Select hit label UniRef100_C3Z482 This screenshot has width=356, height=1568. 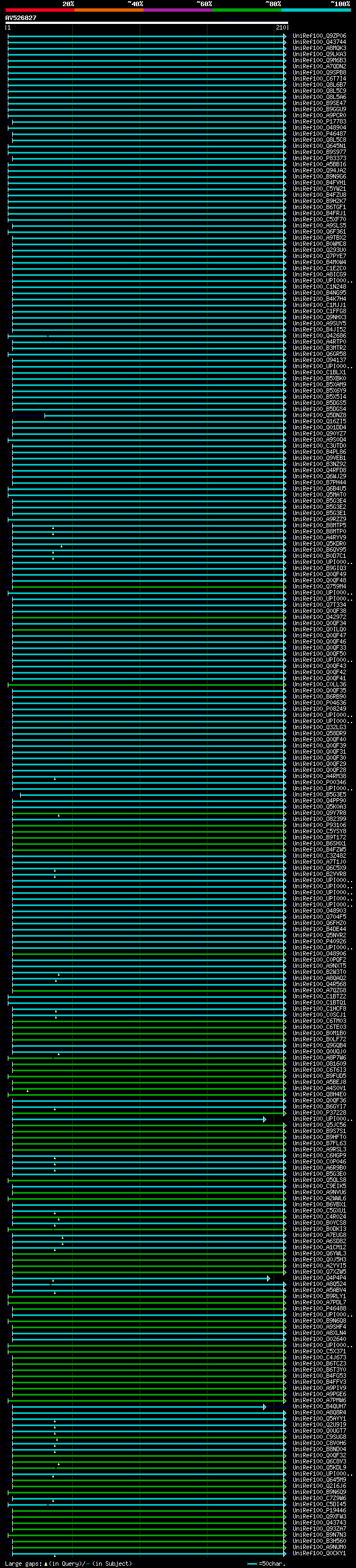coord(319,856)
